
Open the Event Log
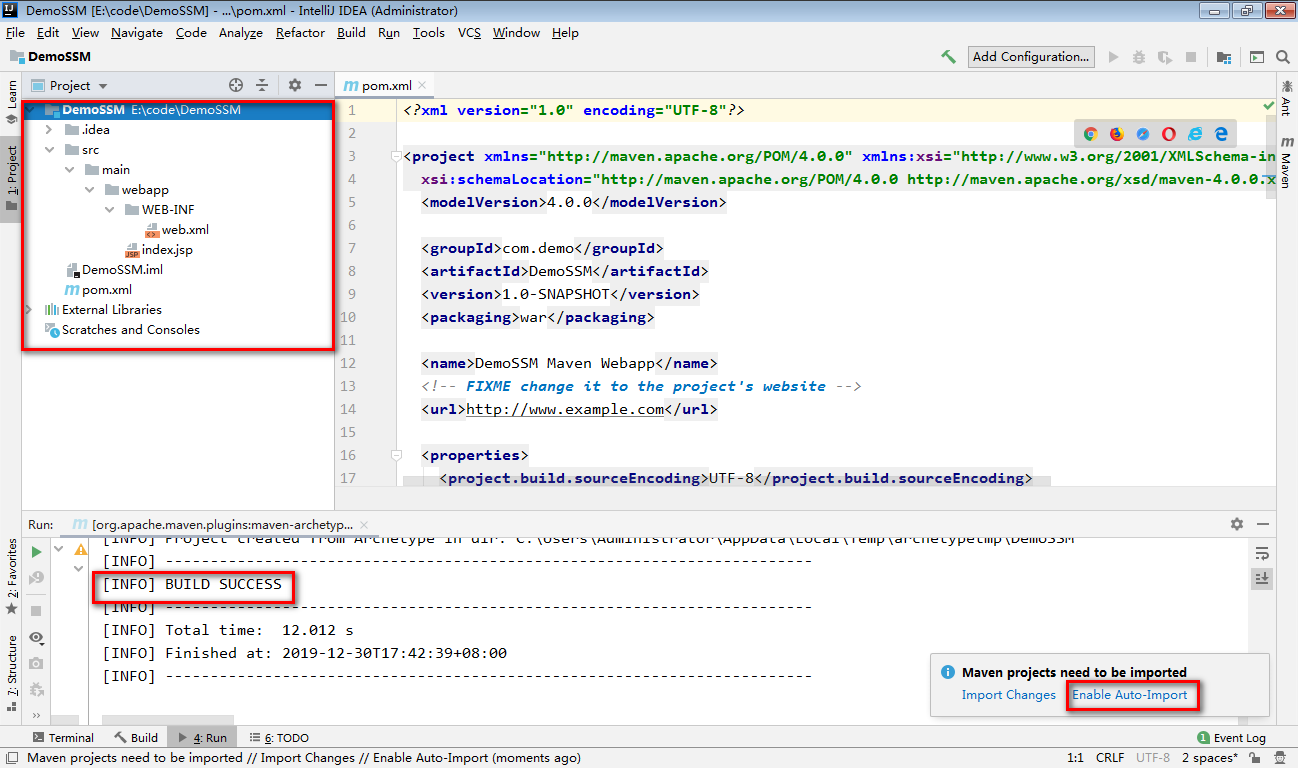tap(1231, 737)
